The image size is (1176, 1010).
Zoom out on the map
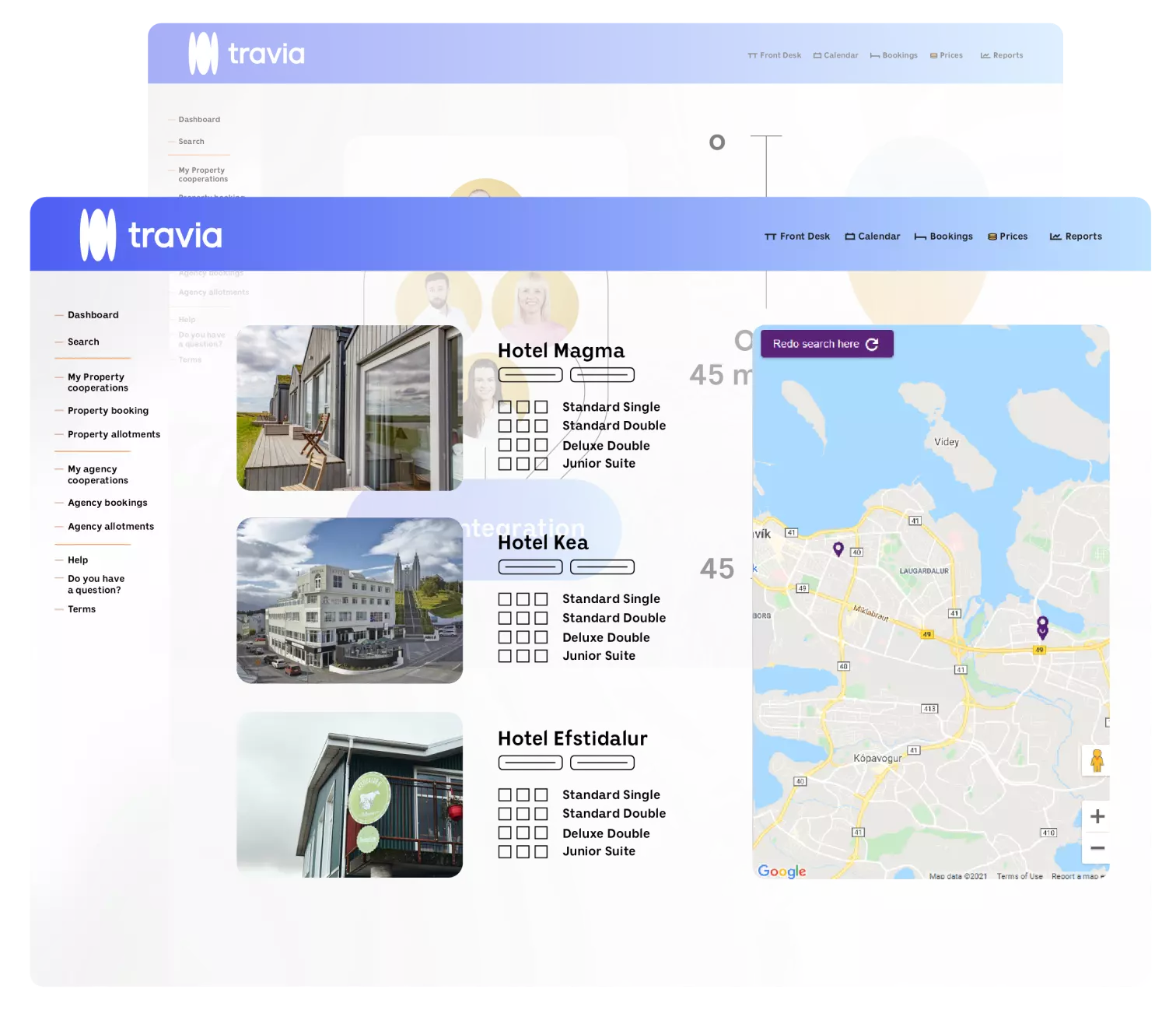1097,848
